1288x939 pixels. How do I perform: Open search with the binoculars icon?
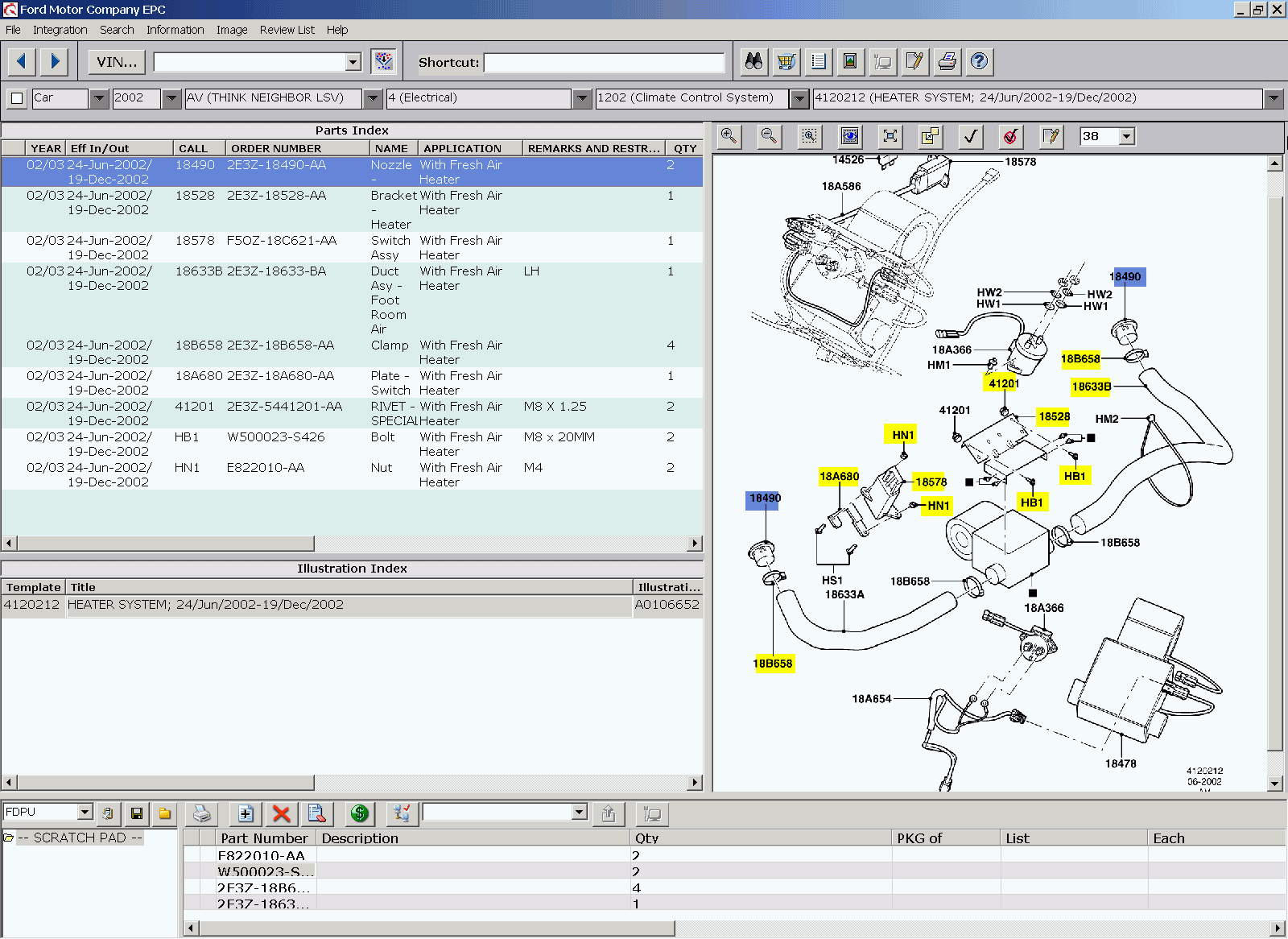pyautogui.click(x=753, y=61)
